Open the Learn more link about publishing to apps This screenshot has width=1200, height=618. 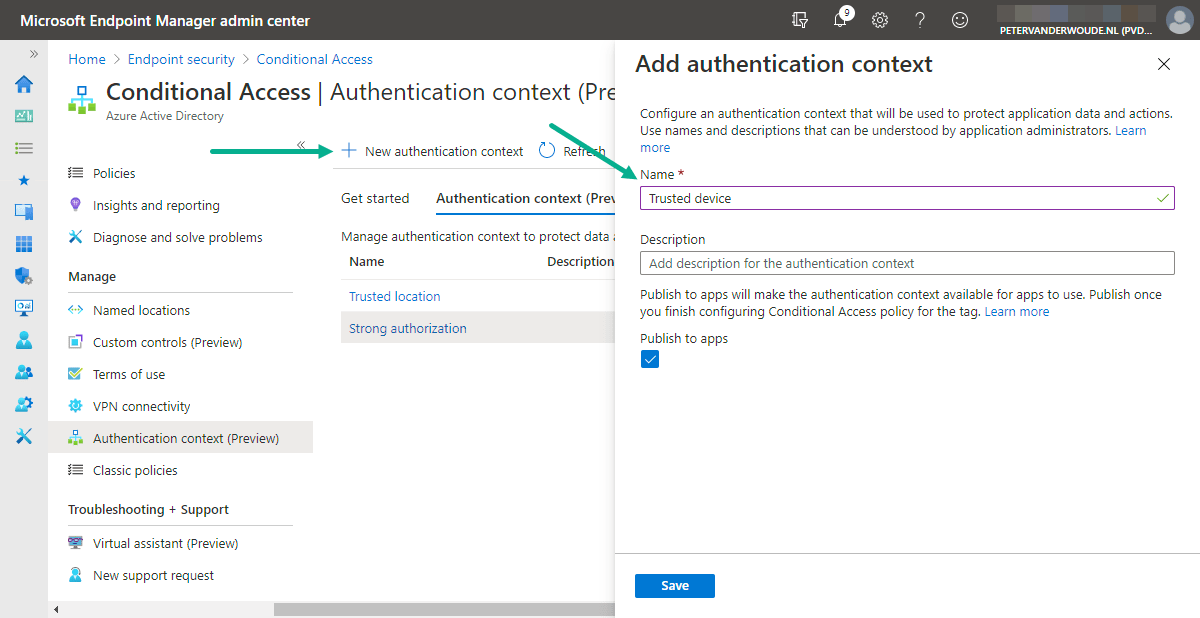pyautogui.click(x=1016, y=311)
